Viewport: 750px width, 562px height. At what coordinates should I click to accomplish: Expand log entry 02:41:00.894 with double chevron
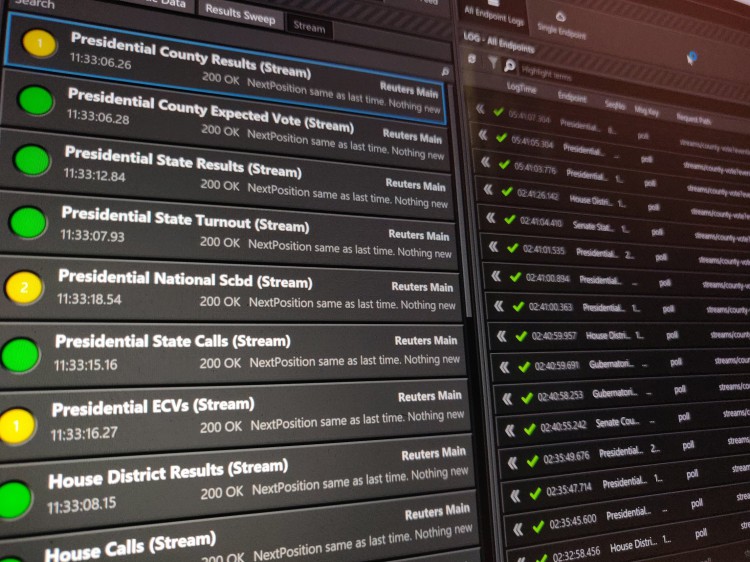496,276
